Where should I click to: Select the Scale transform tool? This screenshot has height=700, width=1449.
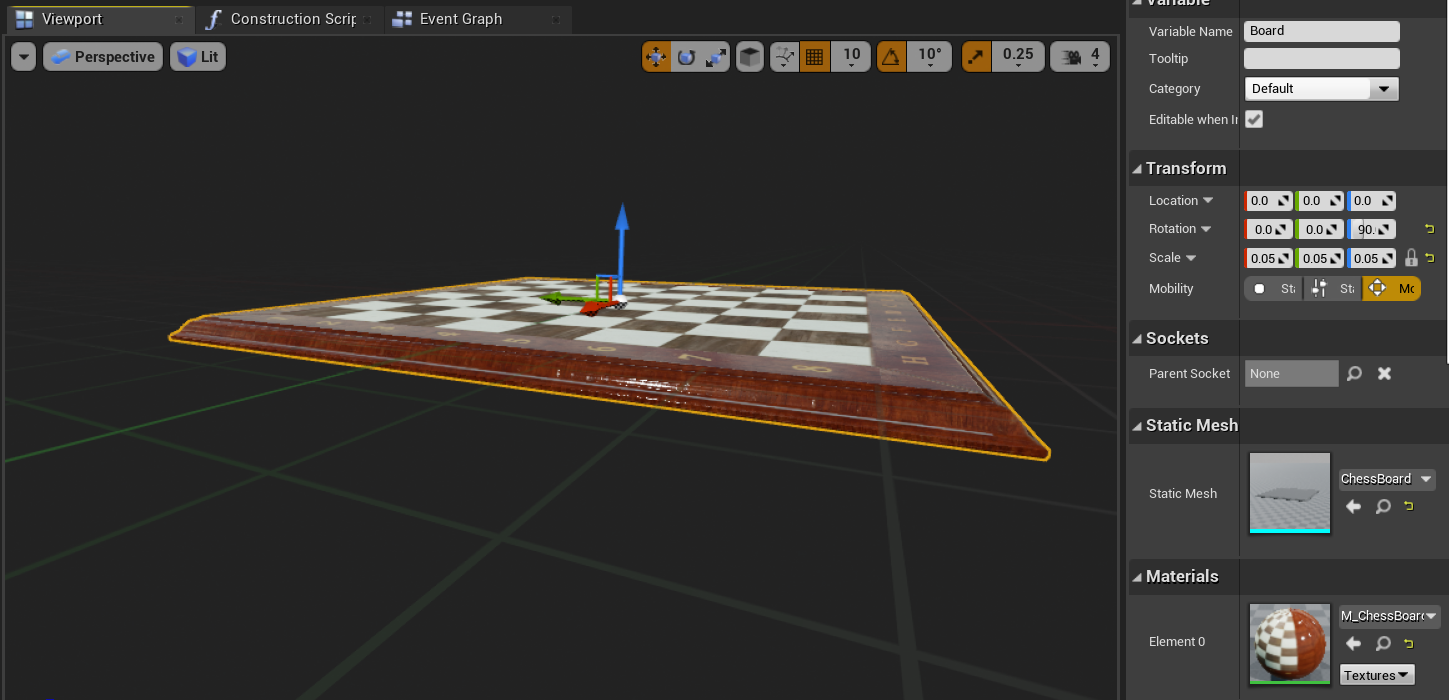pyautogui.click(x=714, y=56)
